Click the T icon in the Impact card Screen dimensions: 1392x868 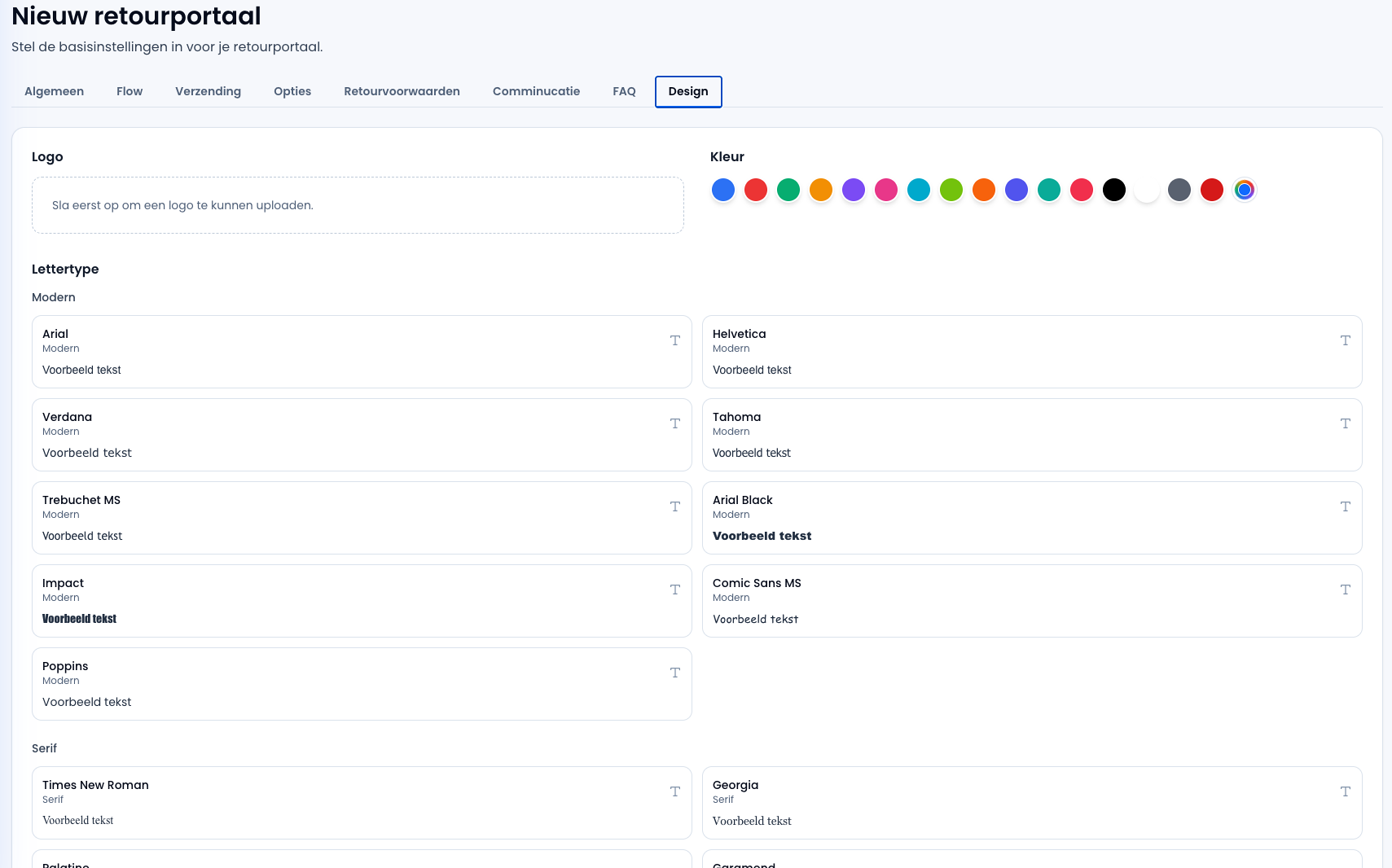click(x=675, y=590)
